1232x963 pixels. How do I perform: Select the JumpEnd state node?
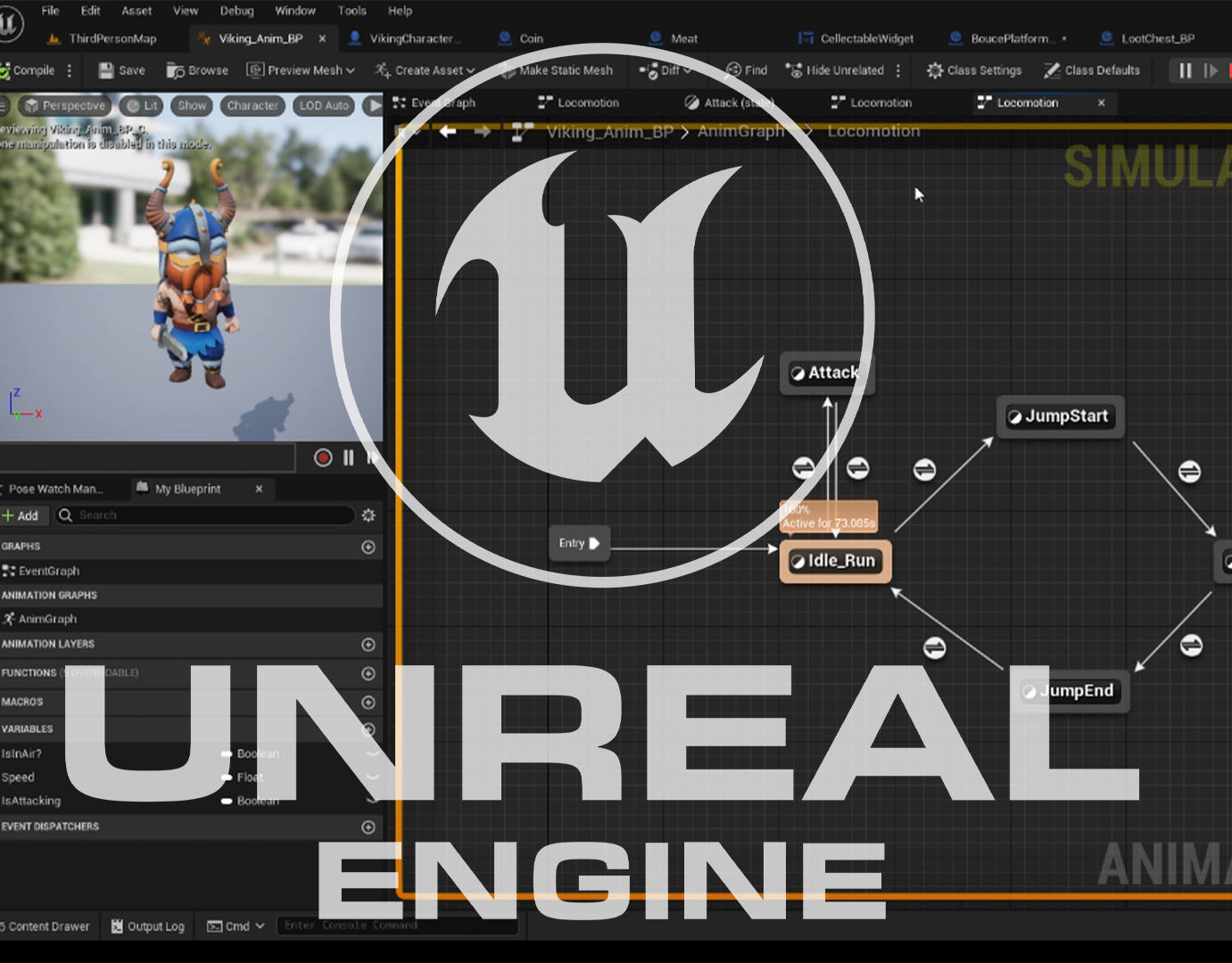[x=1071, y=691]
